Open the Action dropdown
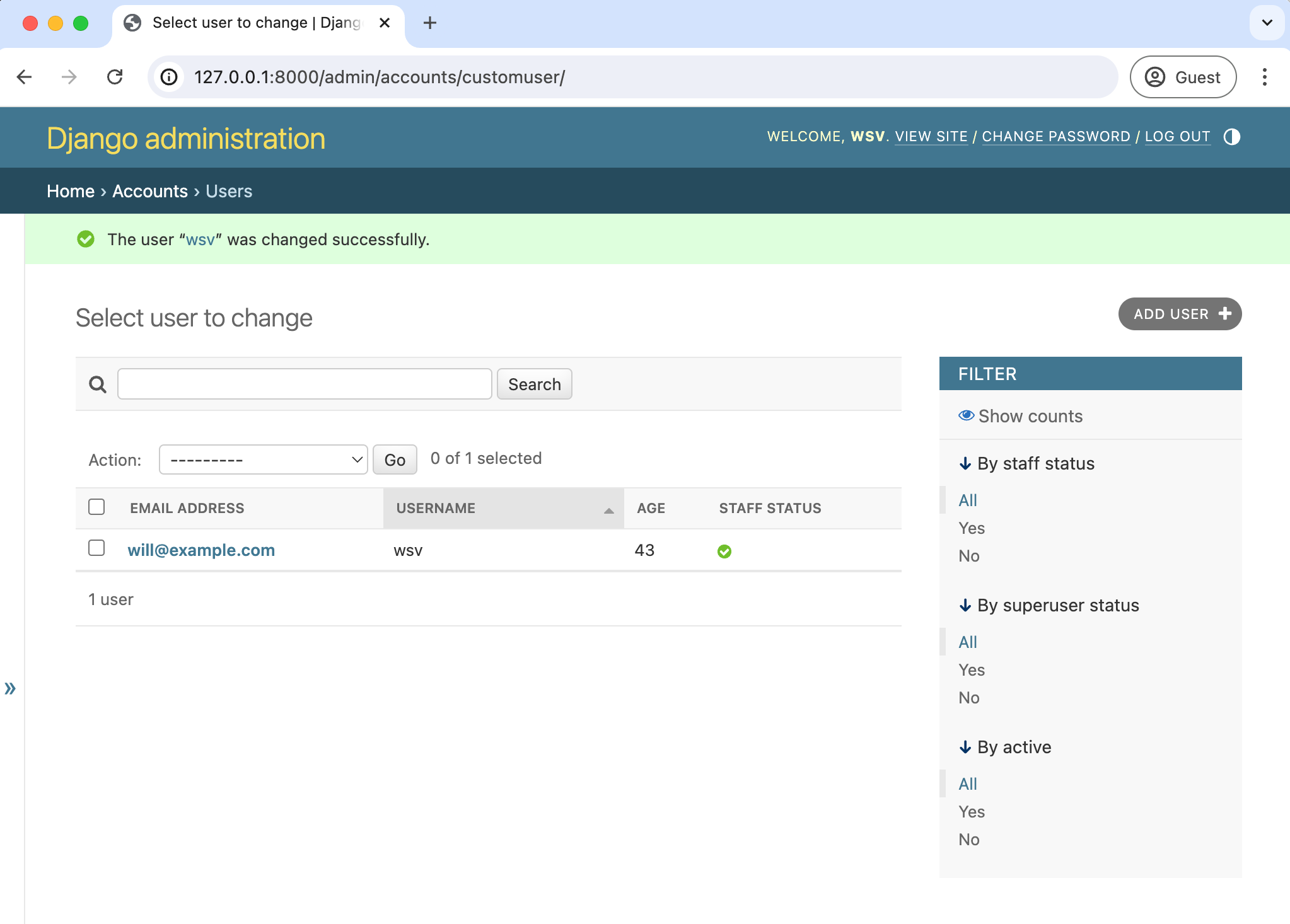The height and width of the screenshot is (924, 1290). coord(264,459)
